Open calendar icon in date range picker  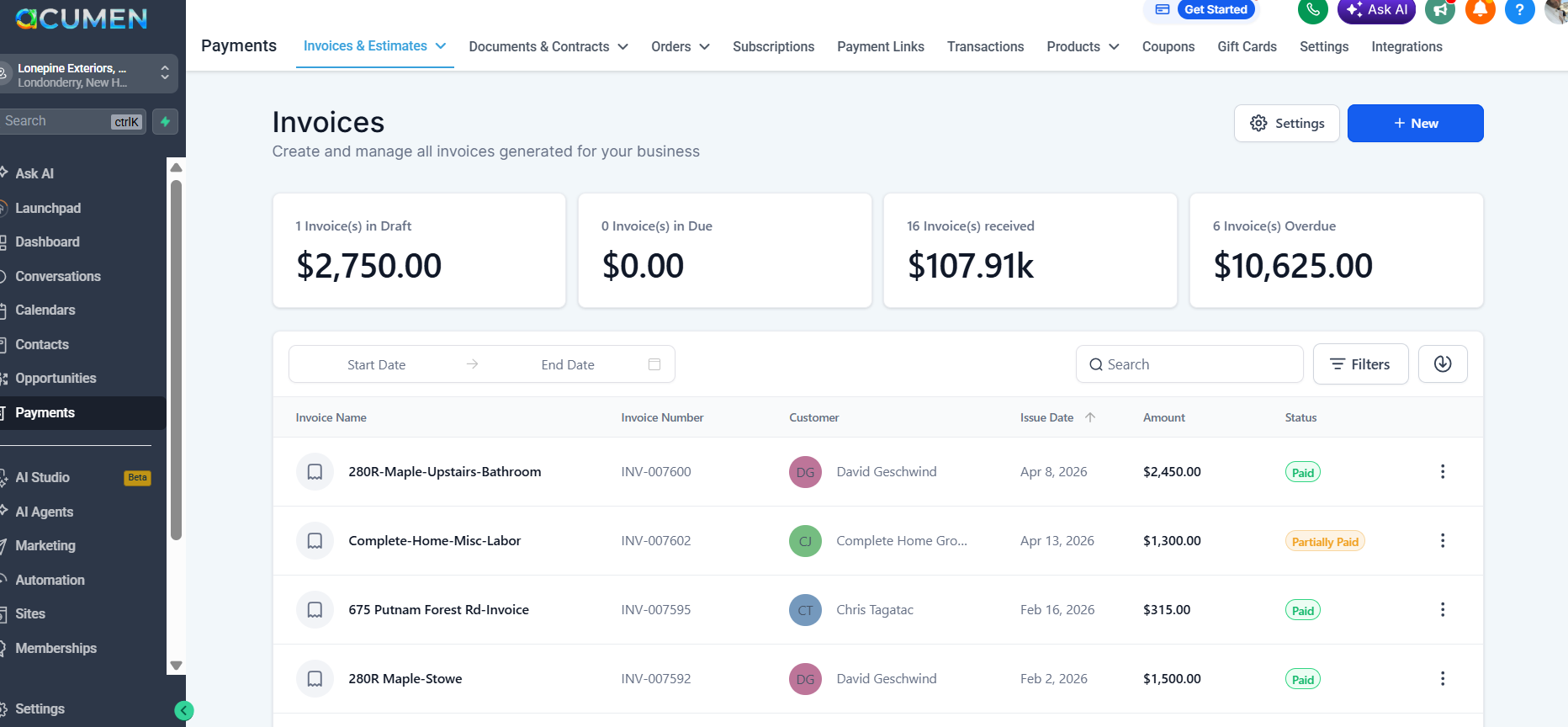pos(654,364)
